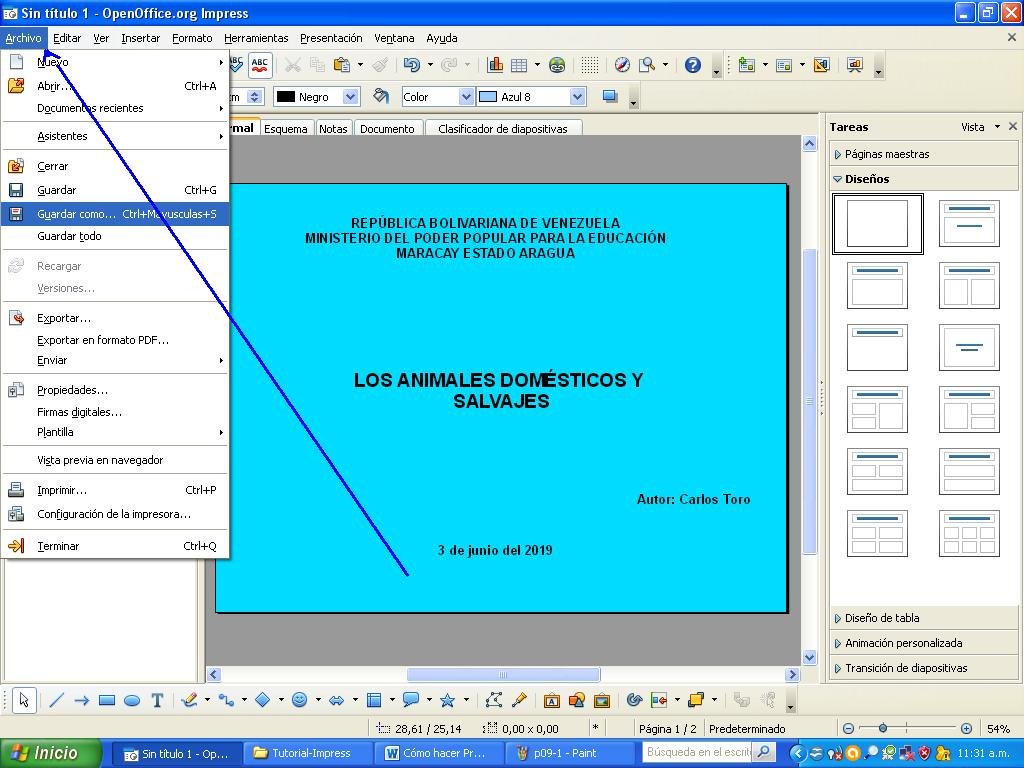Select the Line drawing tool

pos(57,700)
